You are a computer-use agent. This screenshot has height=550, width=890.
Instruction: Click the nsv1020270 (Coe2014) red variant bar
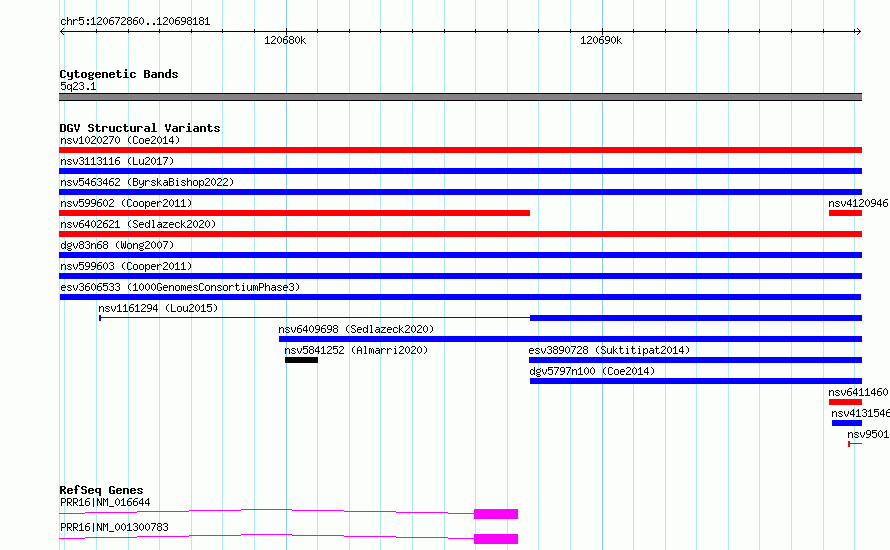point(460,150)
